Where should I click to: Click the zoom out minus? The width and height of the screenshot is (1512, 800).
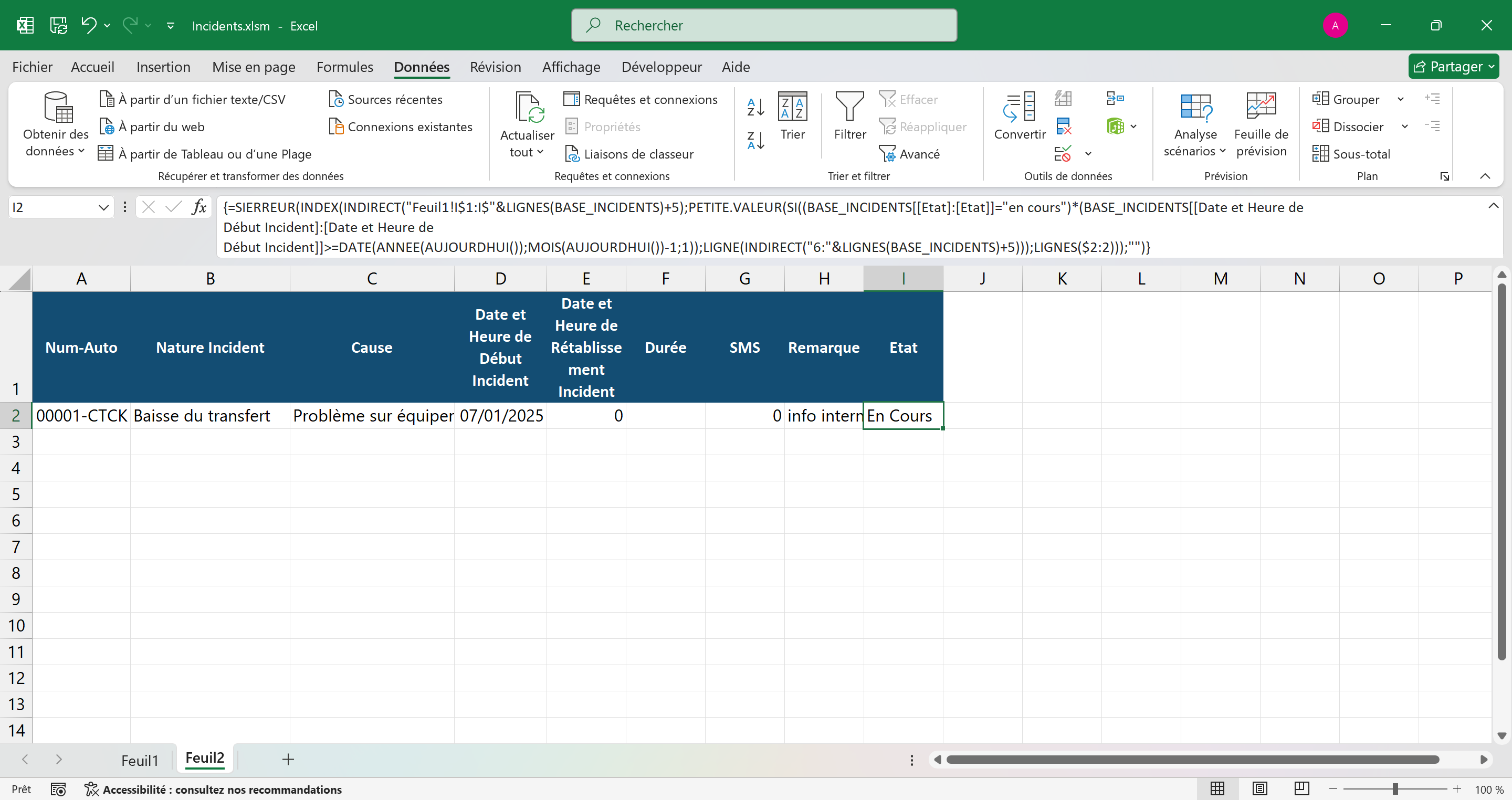(1333, 790)
